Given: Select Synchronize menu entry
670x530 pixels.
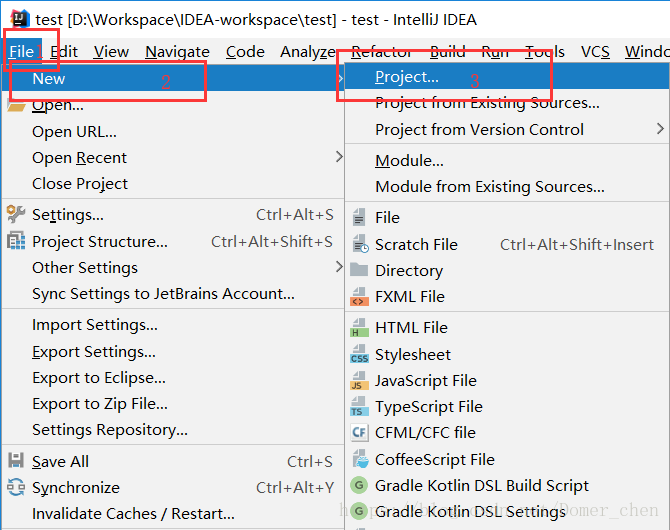Looking at the screenshot, I should point(173,488).
